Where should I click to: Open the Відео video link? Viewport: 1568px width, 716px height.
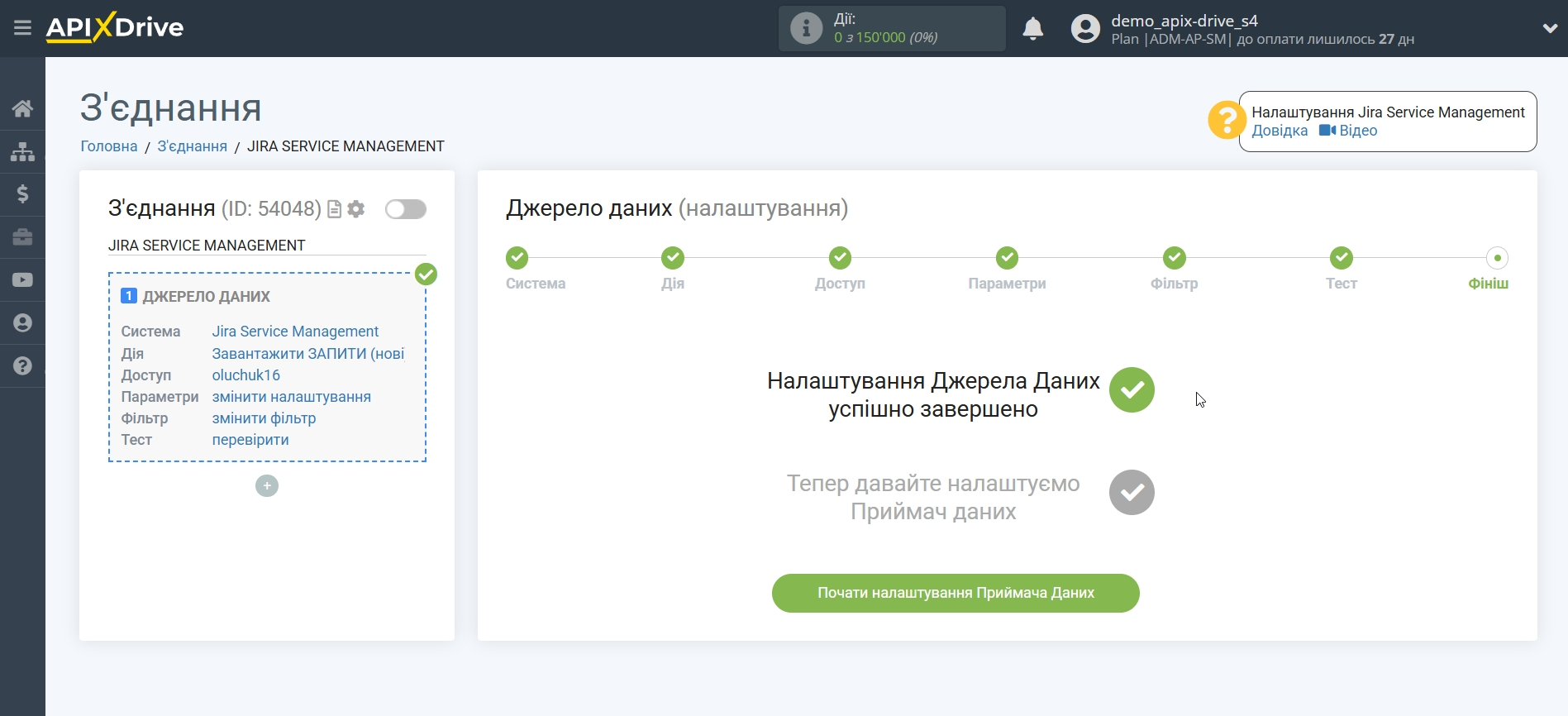pos(1348,131)
